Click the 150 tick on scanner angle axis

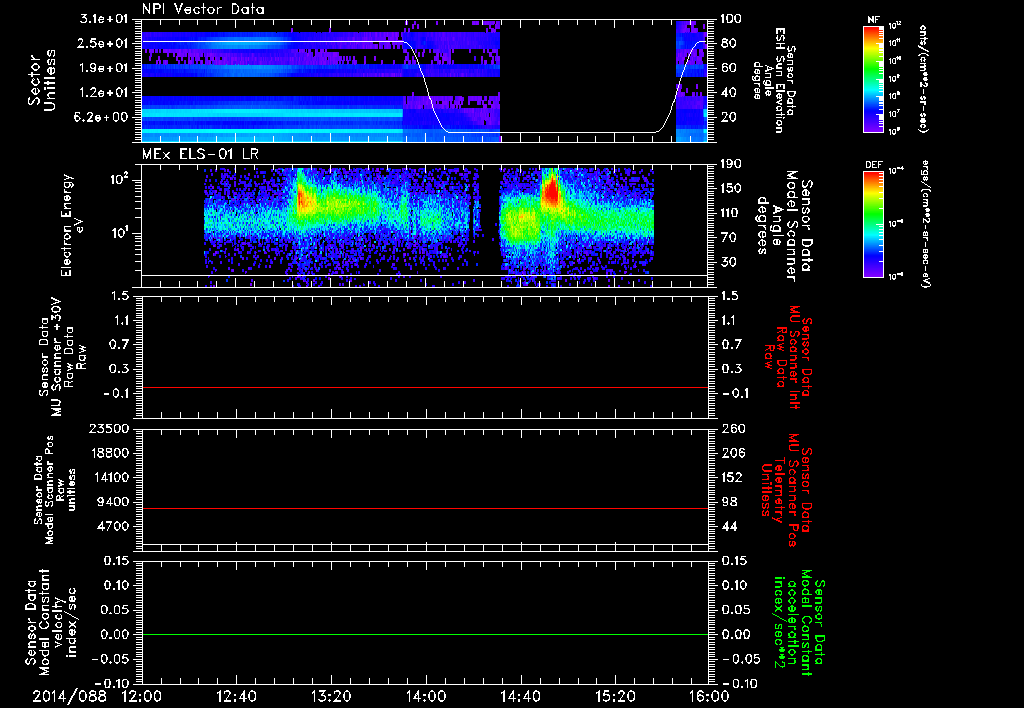[x=731, y=189]
